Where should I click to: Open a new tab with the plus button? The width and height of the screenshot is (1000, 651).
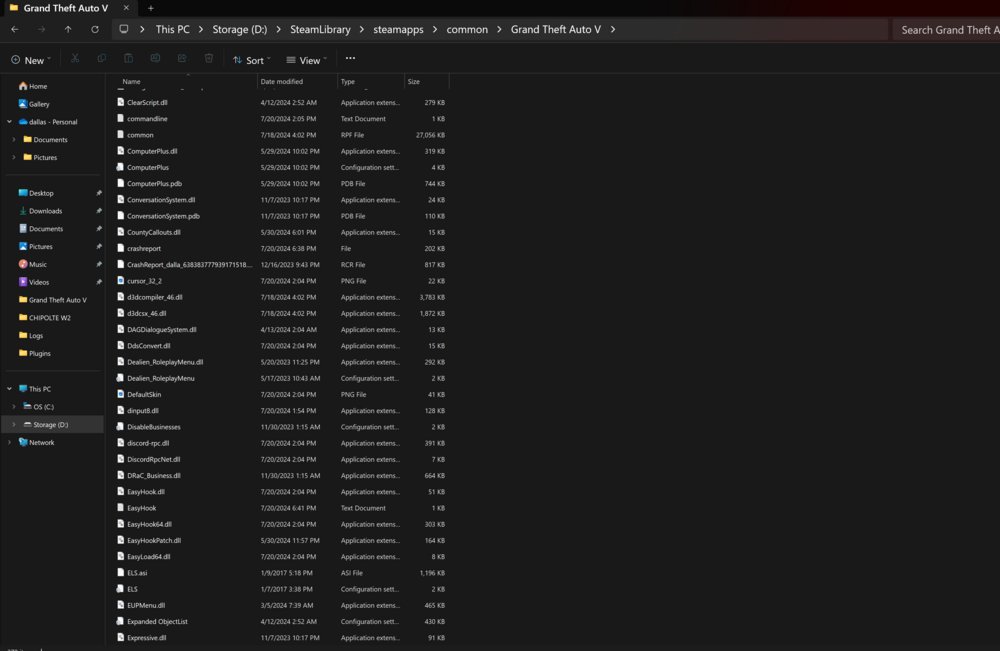point(148,8)
